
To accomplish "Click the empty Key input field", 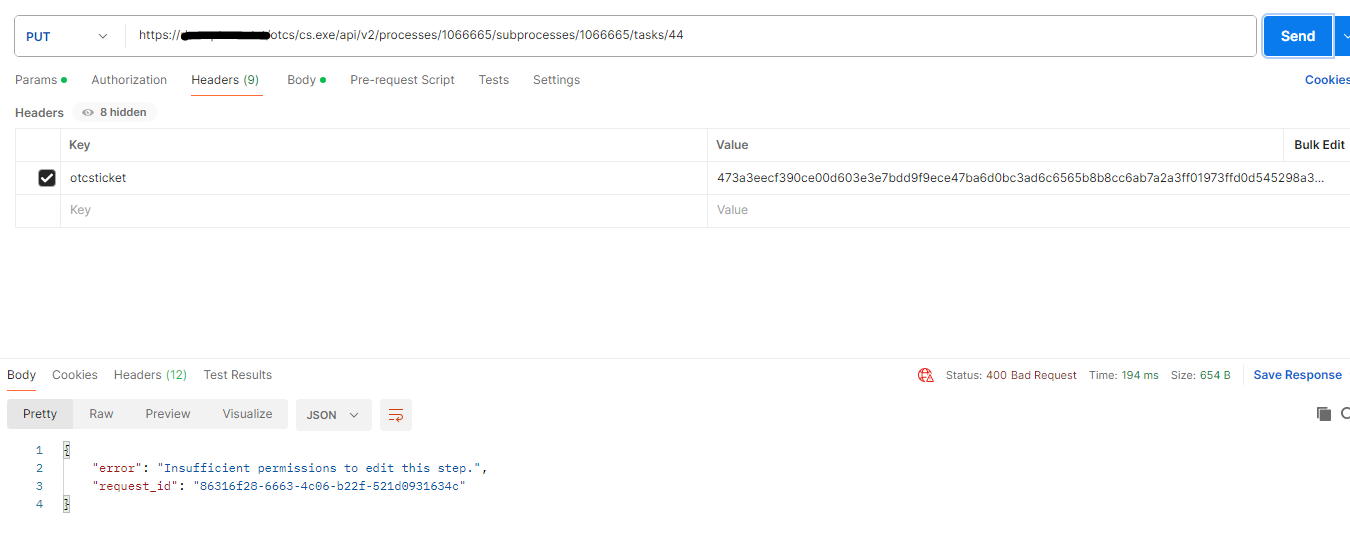I will (384, 210).
